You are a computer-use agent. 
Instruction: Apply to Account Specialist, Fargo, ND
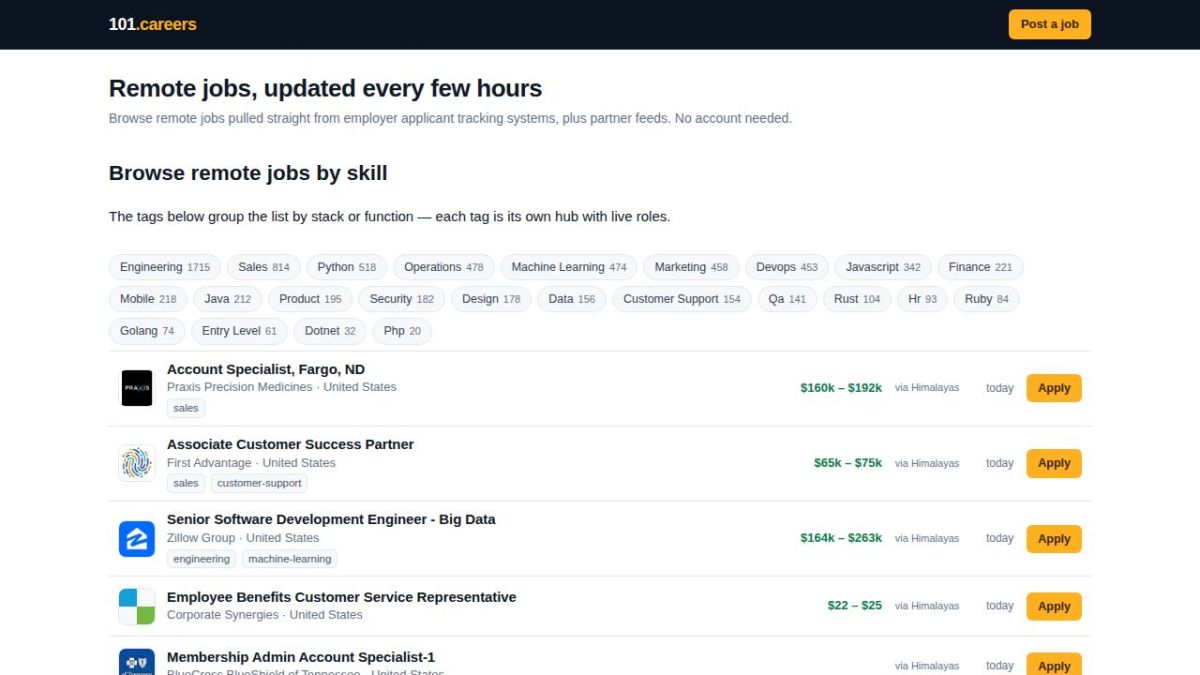(x=1054, y=388)
